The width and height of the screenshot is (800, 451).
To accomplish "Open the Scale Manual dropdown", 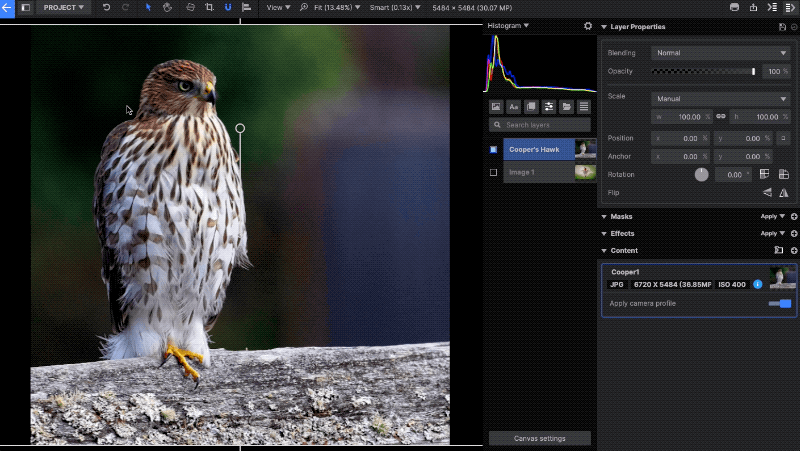I will point(720,99).
